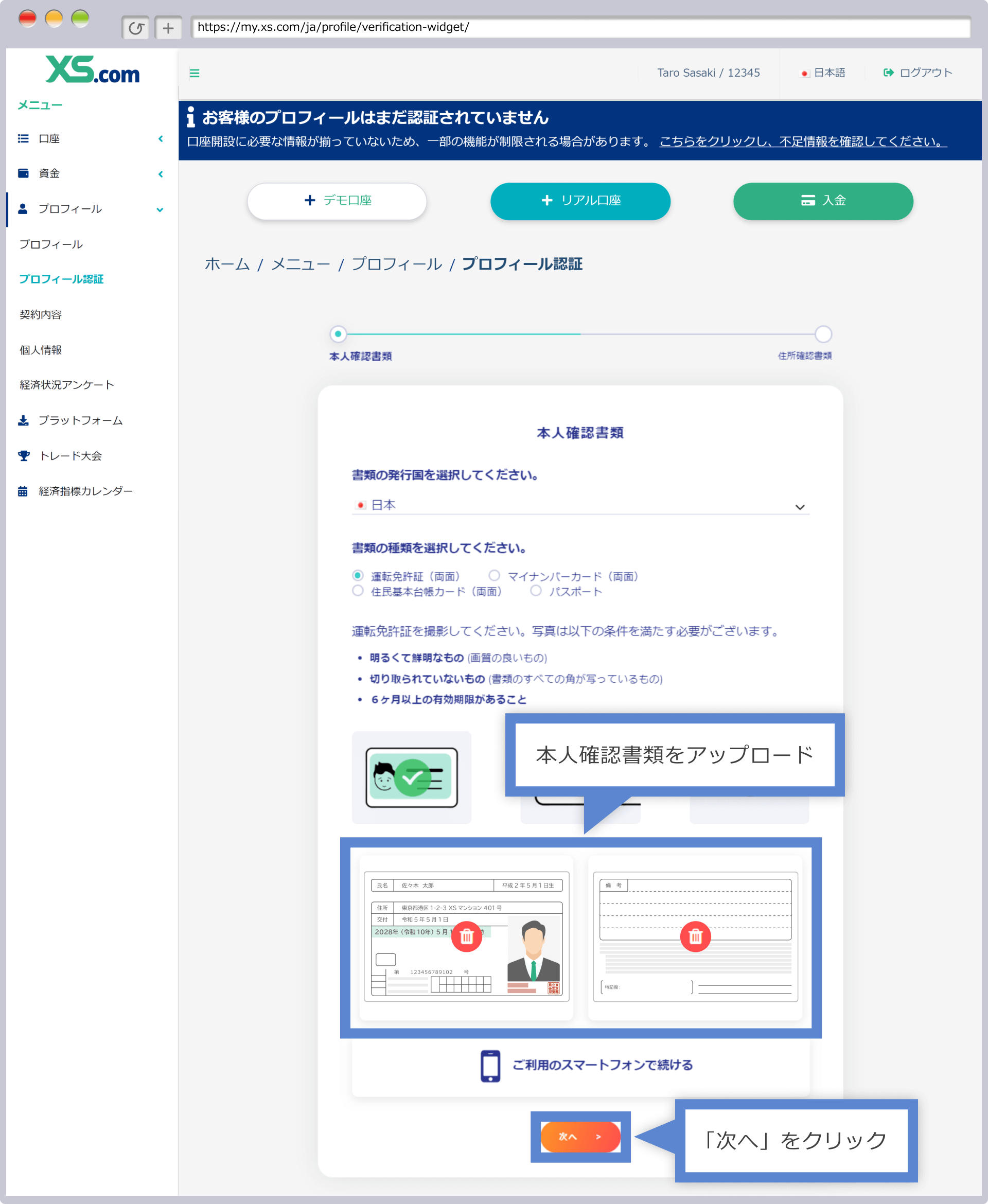This screenshot has width=988, height=1204.
Task: Expand the 資金 sidebar menu chevron
Action: pos(161,174)
